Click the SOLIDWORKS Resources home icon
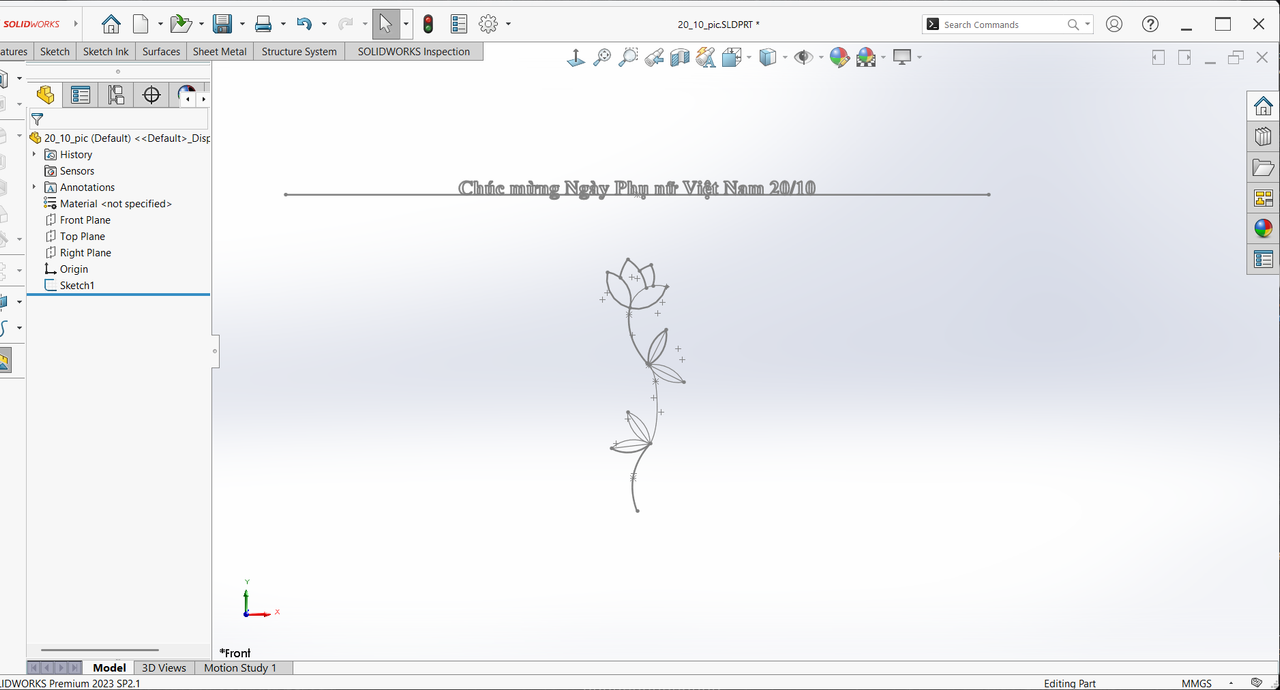Screen dimensions: 1280x690 (x=1263, y=106)
